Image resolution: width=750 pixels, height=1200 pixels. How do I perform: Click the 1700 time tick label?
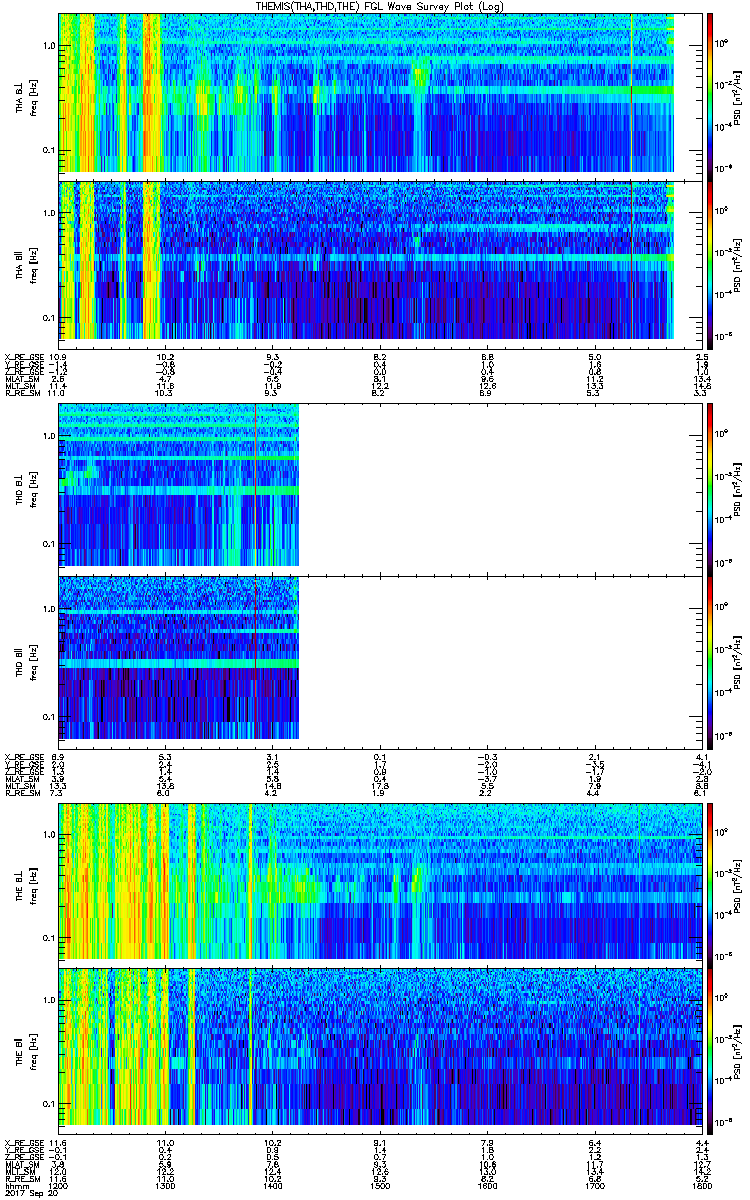[x=594, y=1186]
